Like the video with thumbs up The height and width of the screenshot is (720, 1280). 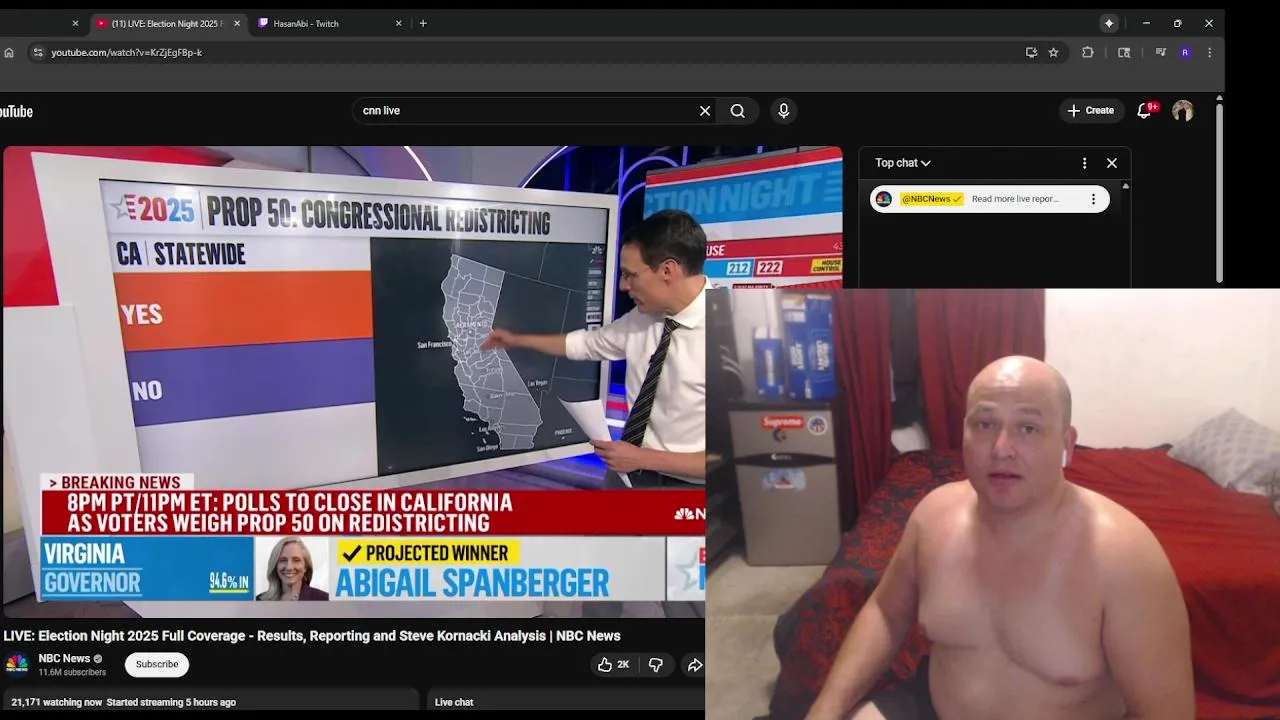click(x=614, y=665)
